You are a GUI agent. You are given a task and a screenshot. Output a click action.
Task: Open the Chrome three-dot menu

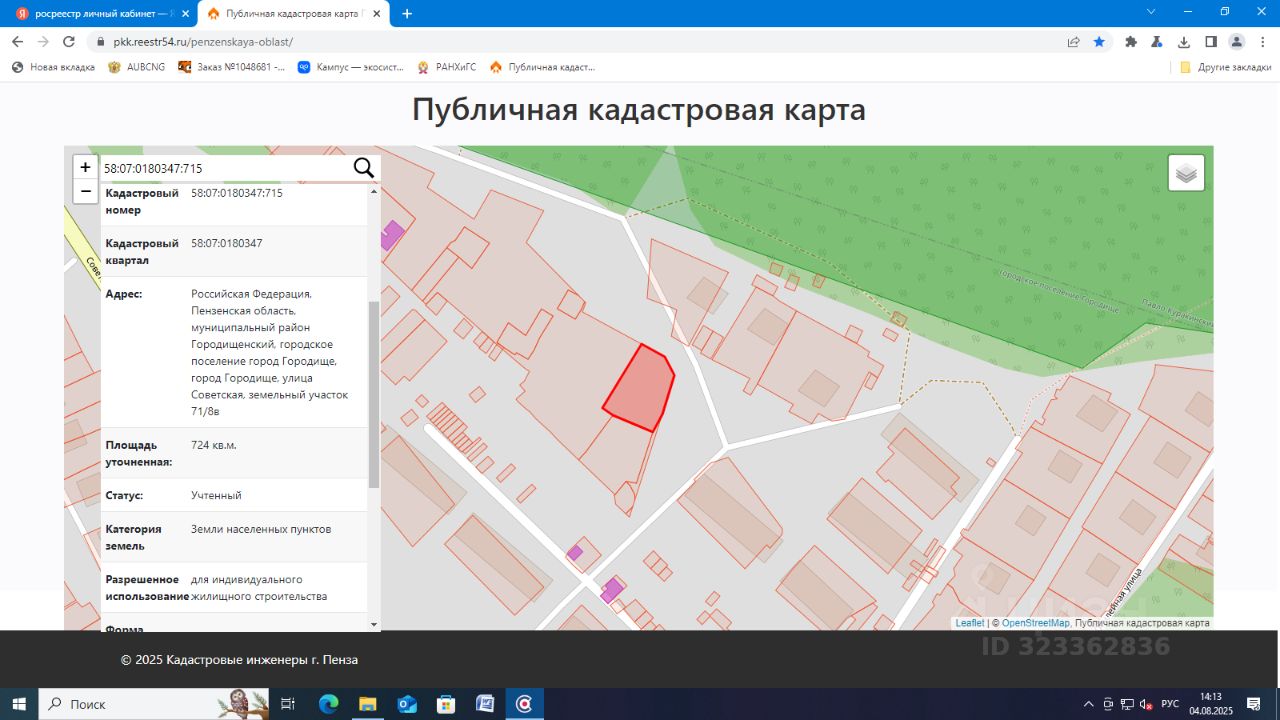coord(1263,42)
